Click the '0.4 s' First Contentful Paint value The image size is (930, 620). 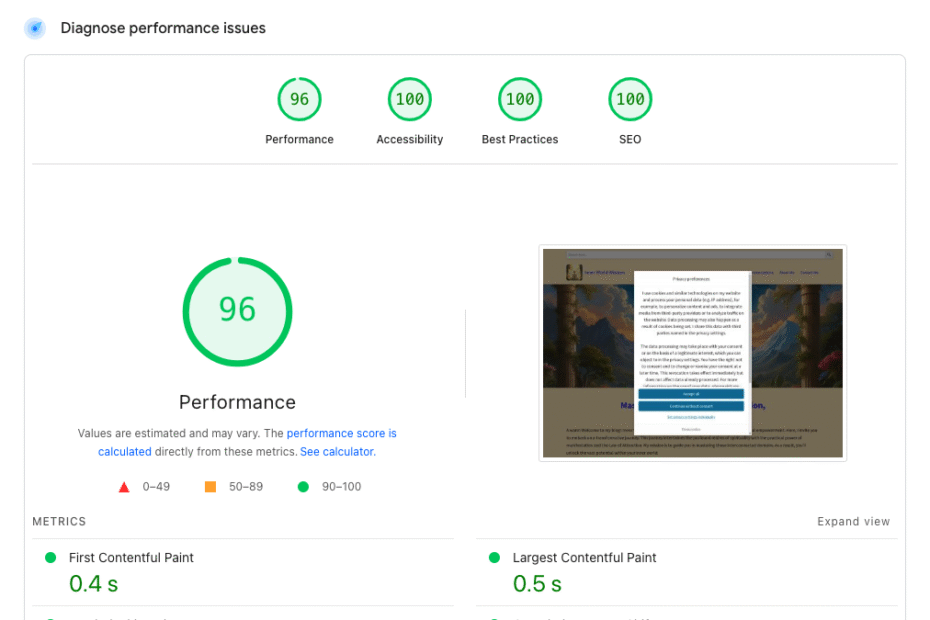coord(94,584)
